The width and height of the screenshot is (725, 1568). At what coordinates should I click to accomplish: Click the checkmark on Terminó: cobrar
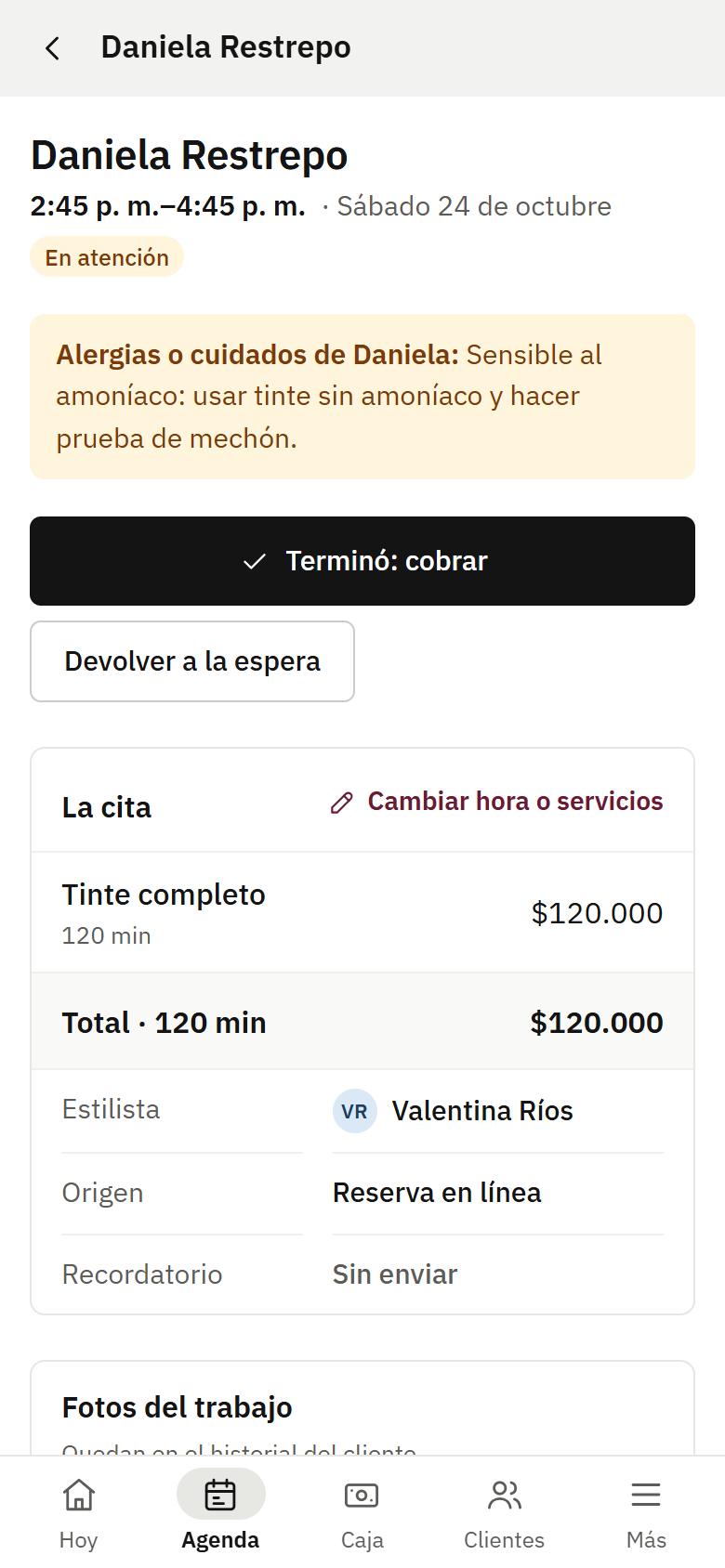[255, 561]
